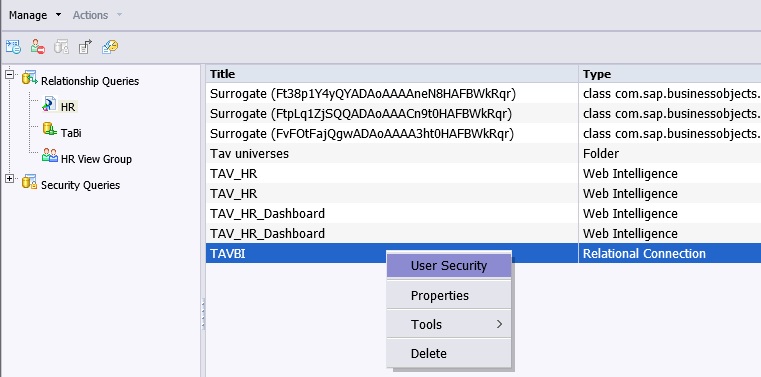Choose User Security from context menu

(x=449, y=266)
